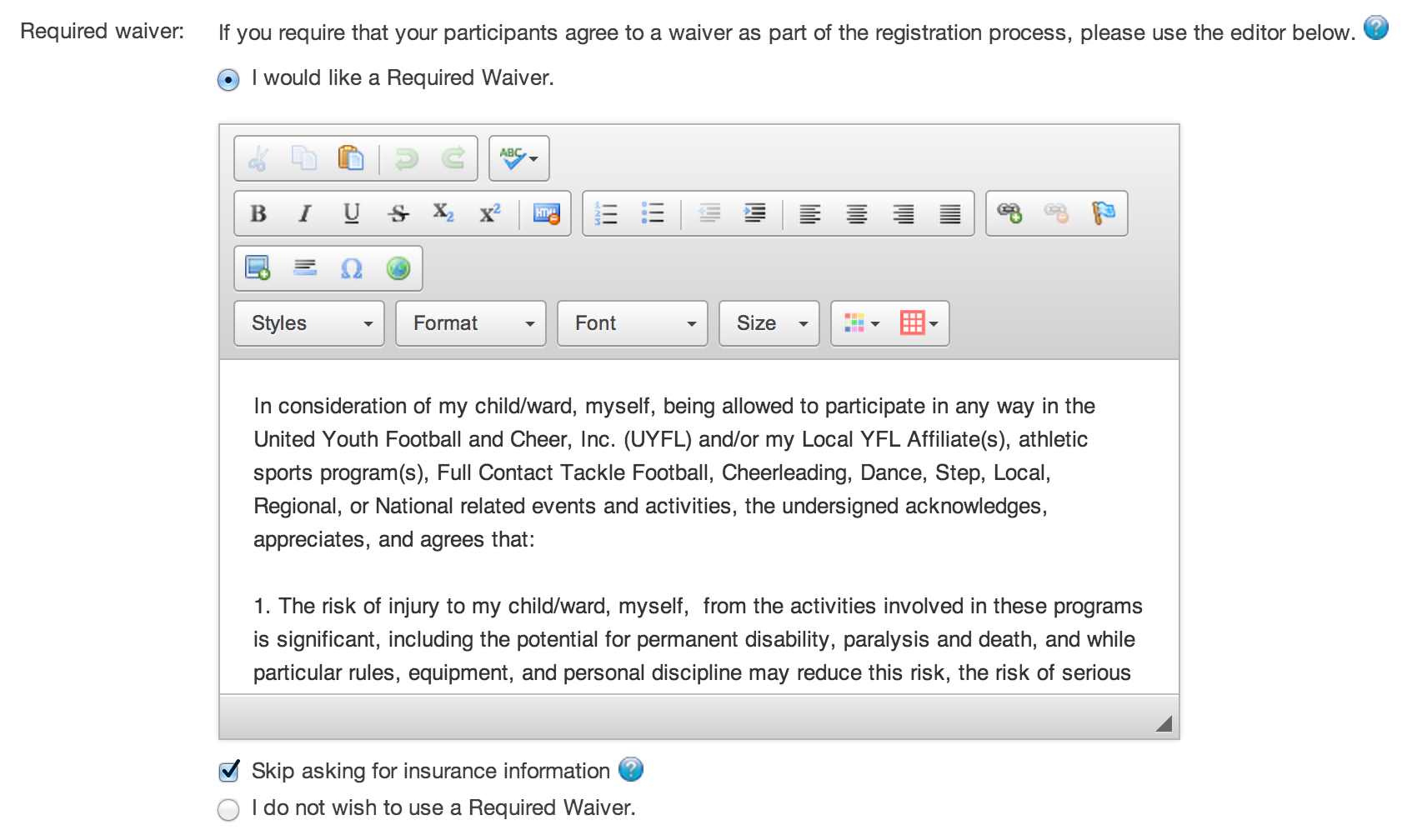Select 'I would like a Required Waiver'
The image size is (1412, 840).
point(228,80)
